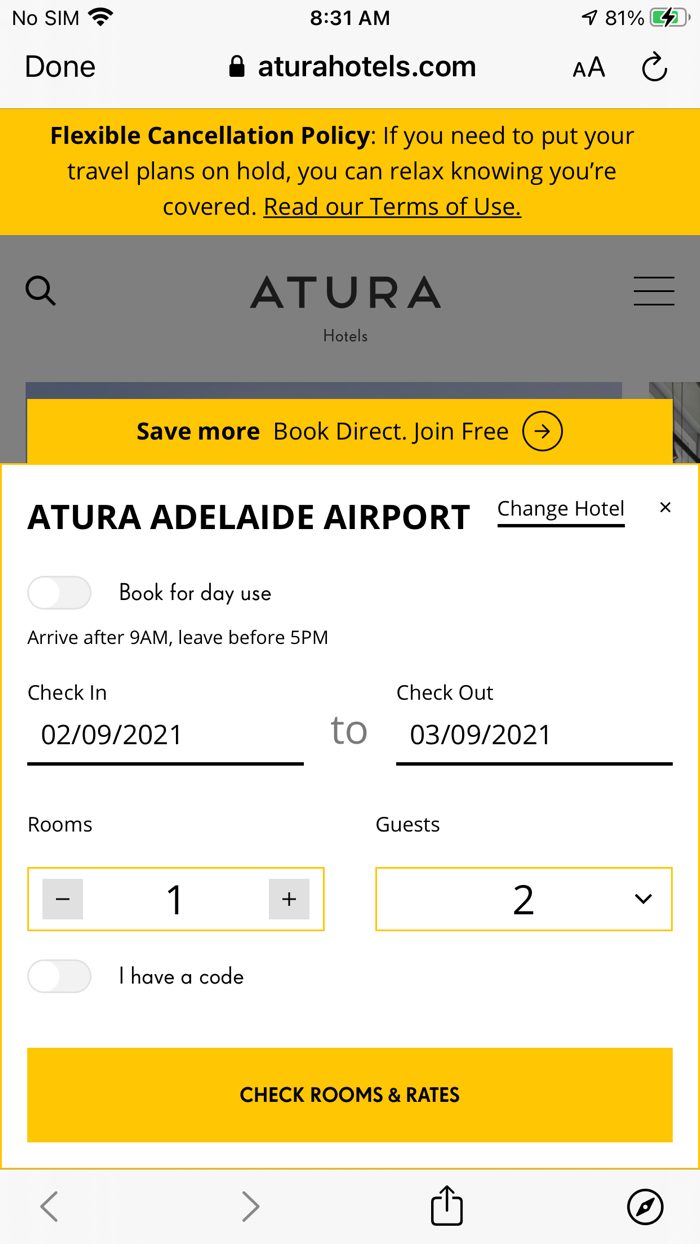
Task: Decrease Rooms with the minus stepper
Action: pyautogui.click(x=62, y=899)
